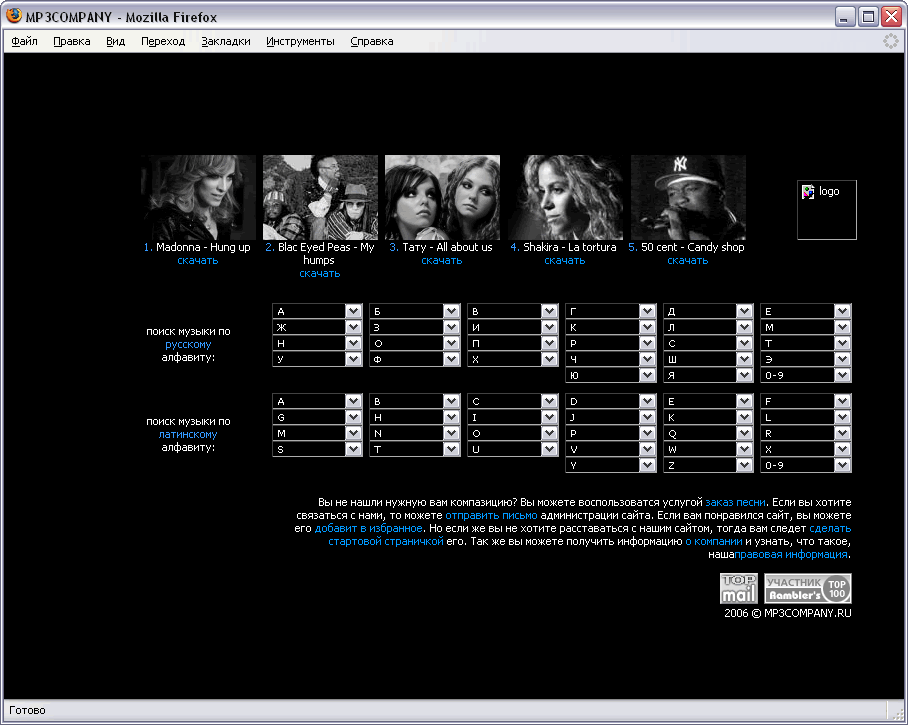Open the Закладки menu

[x=226, y=41]
